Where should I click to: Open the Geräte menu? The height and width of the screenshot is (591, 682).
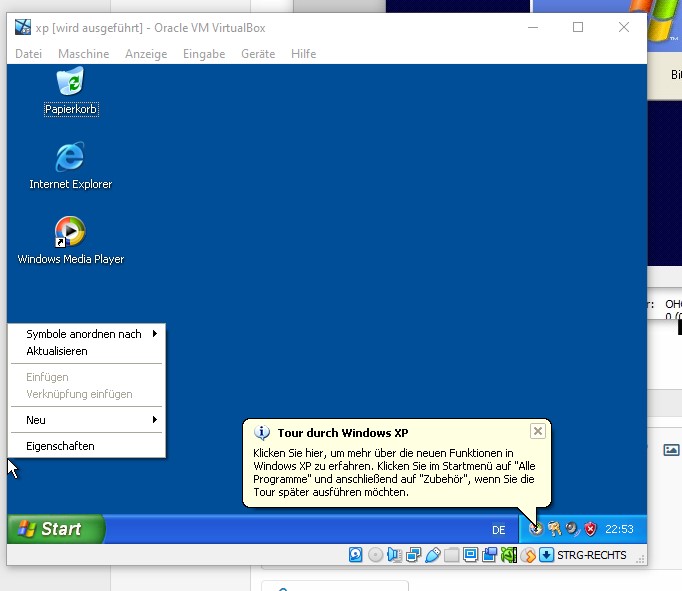coord(258,54)
